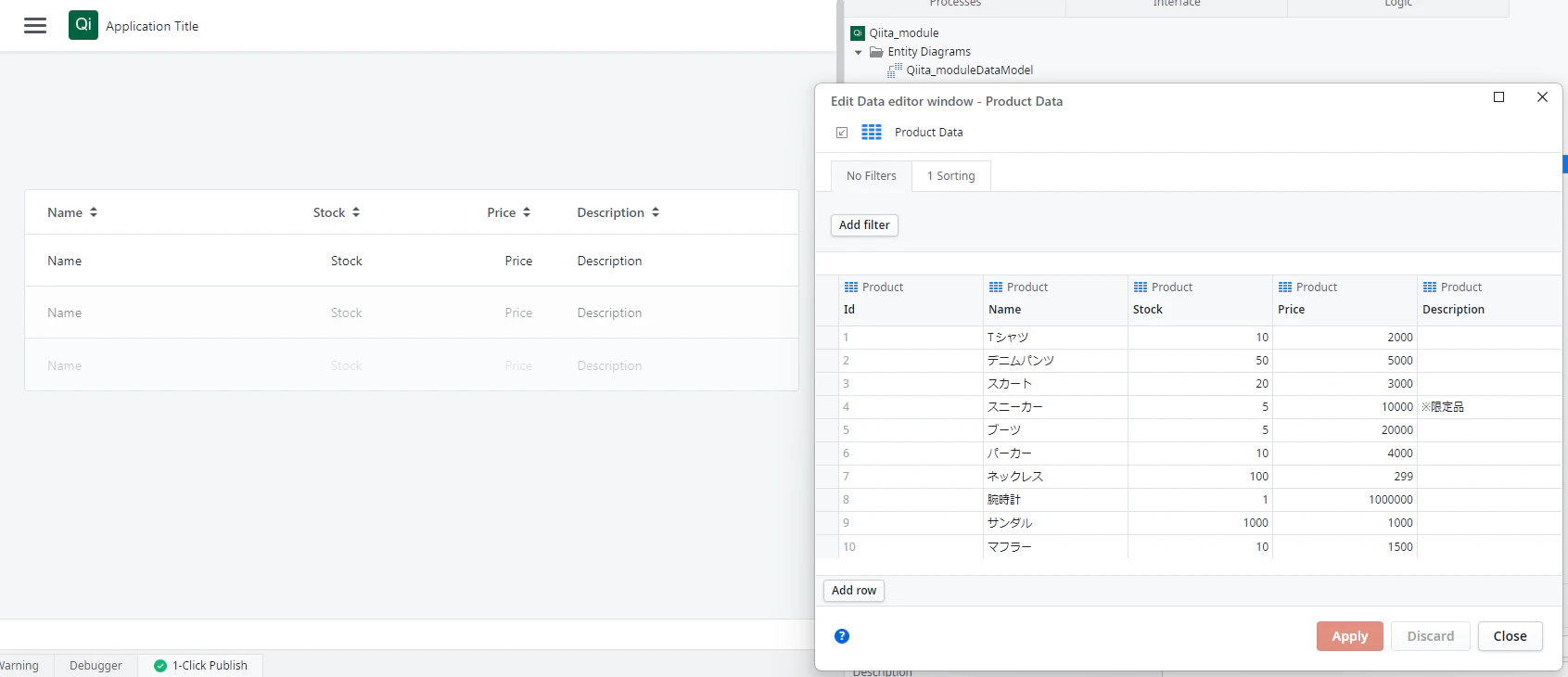Image resolution: width=1568 pixels, height=677 pixels.
Task: Toggle the Product Data checkbox
Action: 842,133
